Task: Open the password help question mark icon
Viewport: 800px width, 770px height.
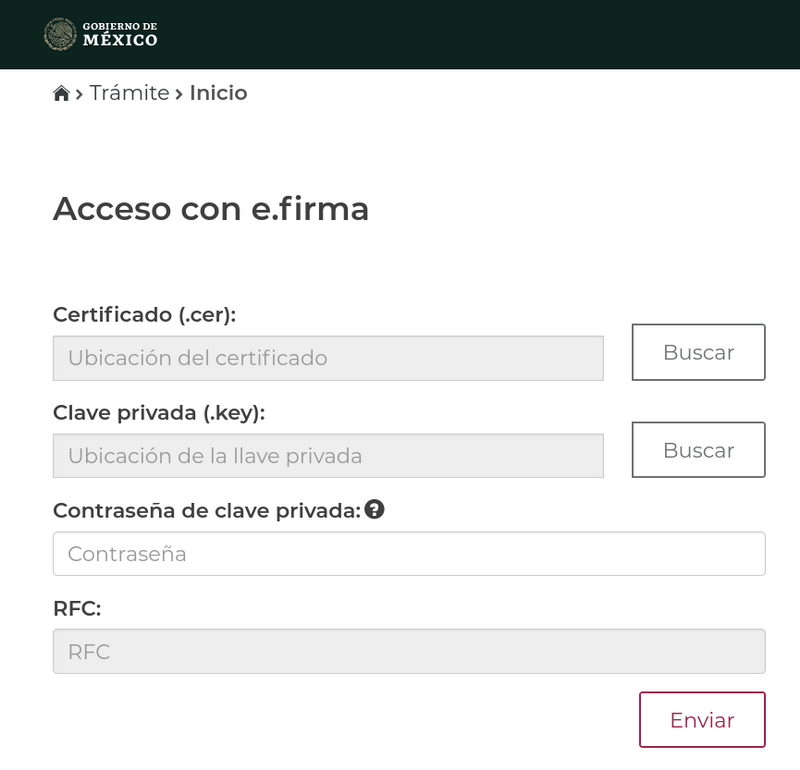Action: 374,509
